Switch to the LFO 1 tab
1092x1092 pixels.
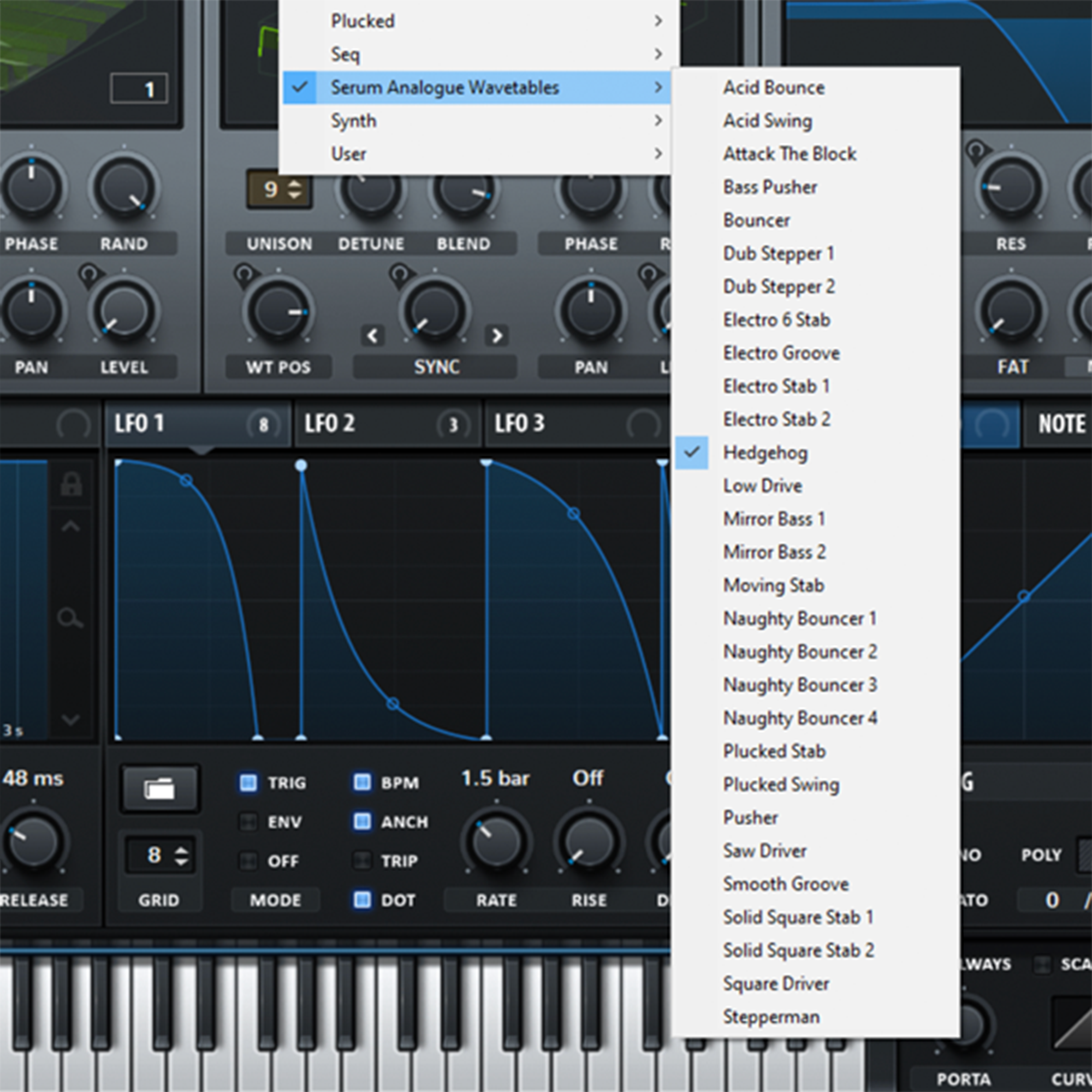[x=198, y=424]
